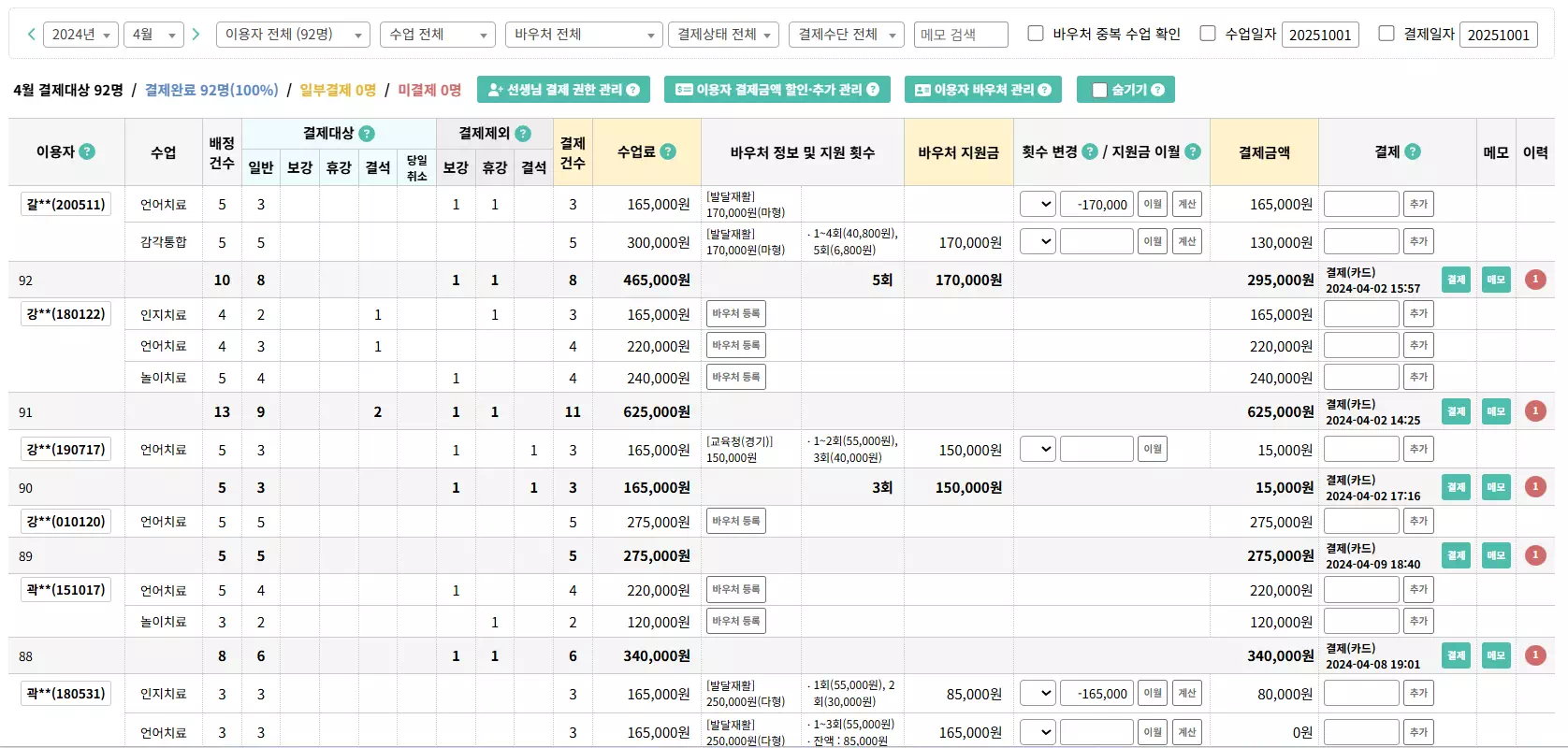Click help icon beside 결제대상 header

click(x=367, y=134)
